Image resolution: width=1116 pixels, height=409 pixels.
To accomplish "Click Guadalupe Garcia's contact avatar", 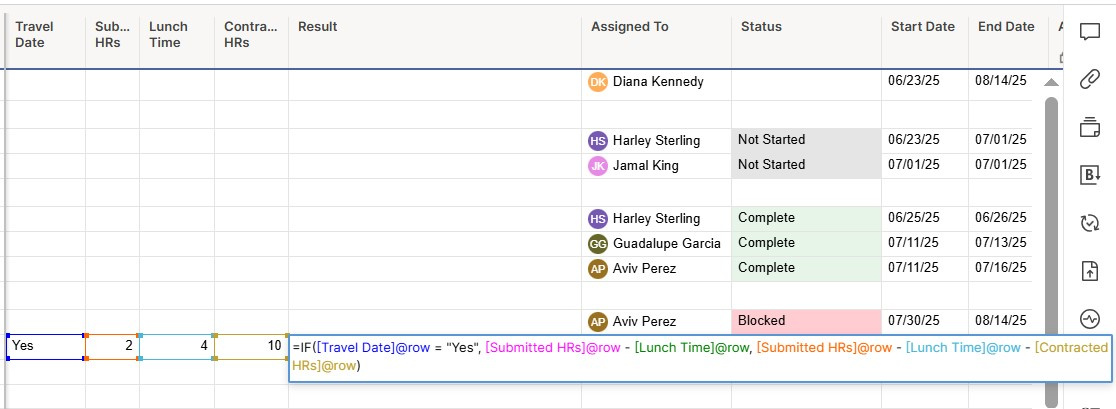I will tap(598, 244).
